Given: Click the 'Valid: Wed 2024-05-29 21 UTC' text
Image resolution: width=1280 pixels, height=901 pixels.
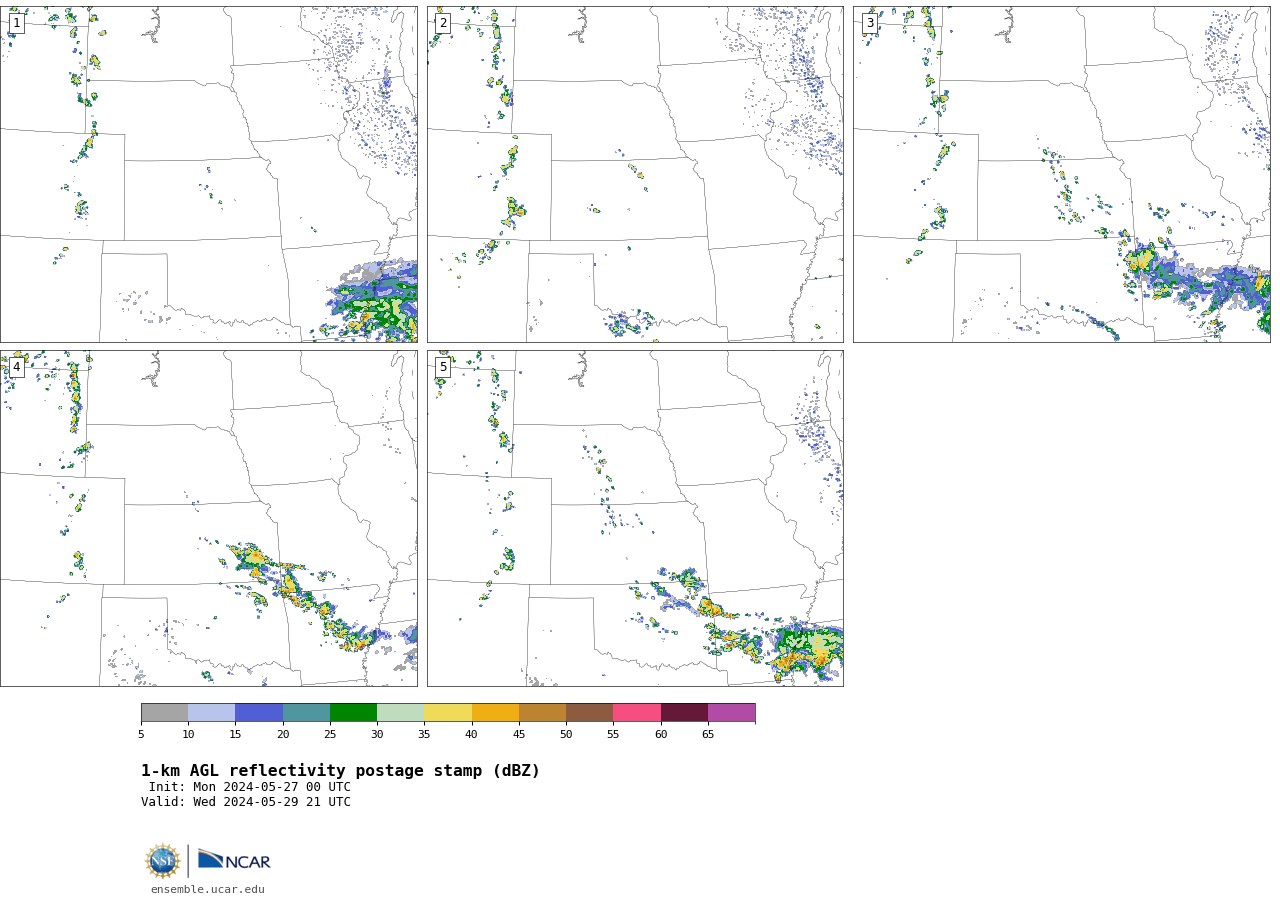Looking at the screenshot, I should (246, 802).
